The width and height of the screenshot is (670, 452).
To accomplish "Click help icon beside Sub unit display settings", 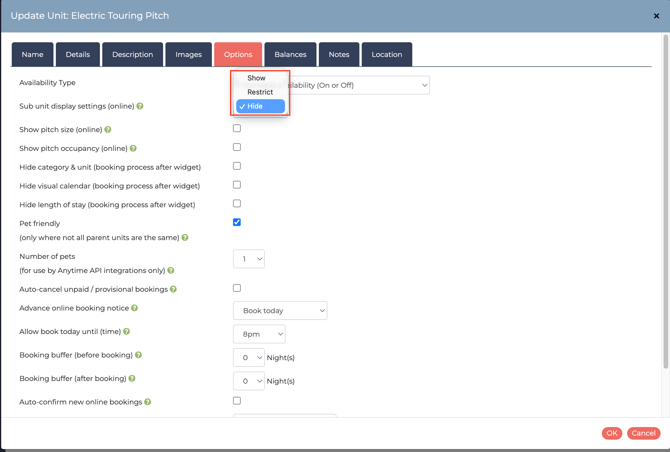I will tap(140, 106).
